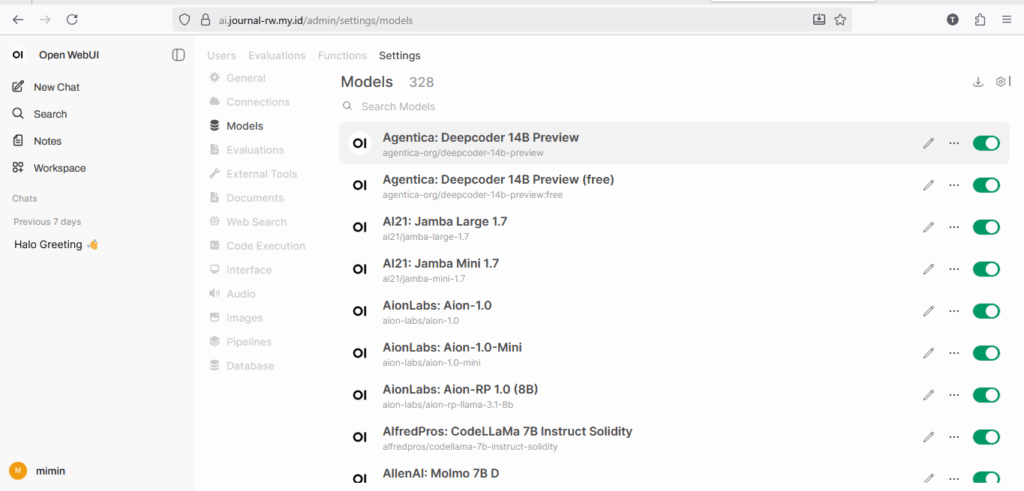This screenshot has width=1024, height=491.
Task: Switch to the Functions tab
Action: point(342,55)
